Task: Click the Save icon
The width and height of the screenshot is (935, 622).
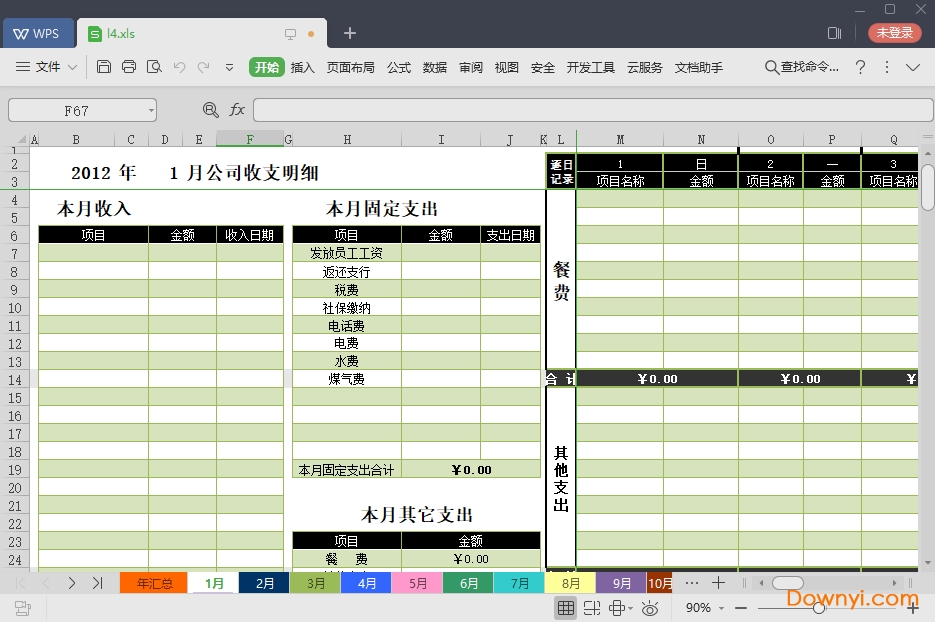Action: pyautogui.click(x=104, y=67)
